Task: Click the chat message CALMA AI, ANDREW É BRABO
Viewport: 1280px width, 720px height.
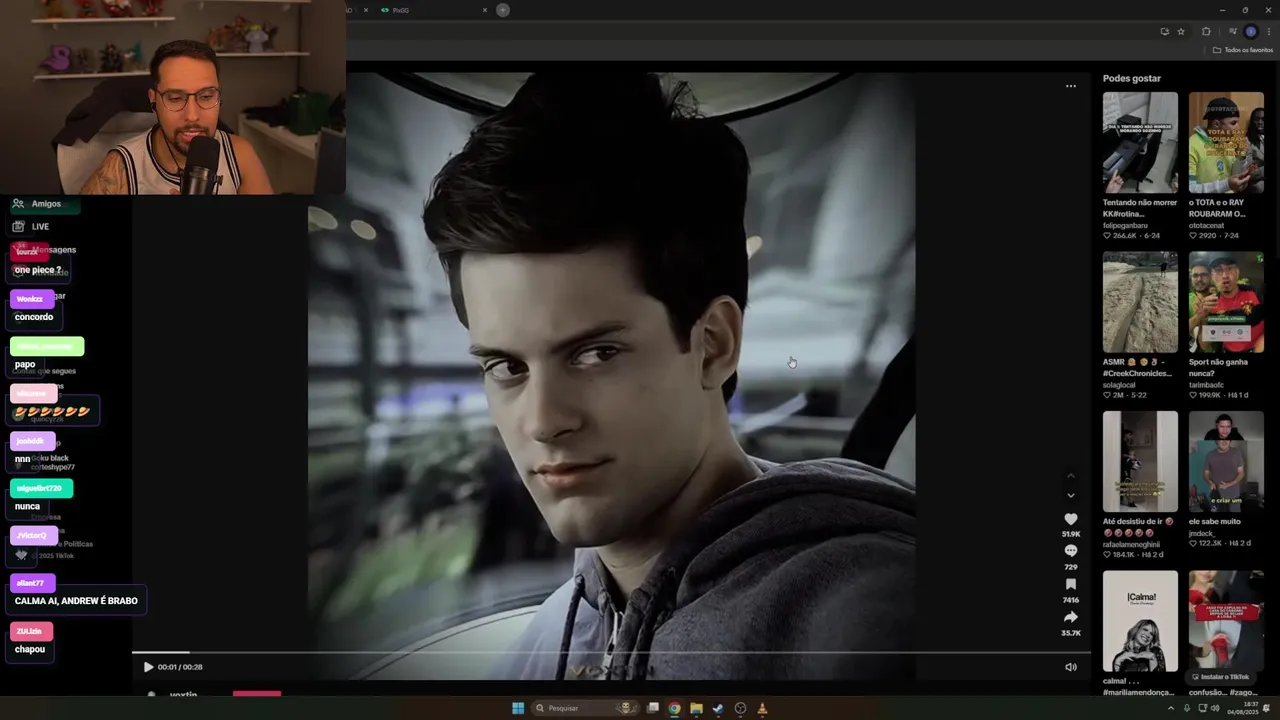Action: (x=76, y=601)
